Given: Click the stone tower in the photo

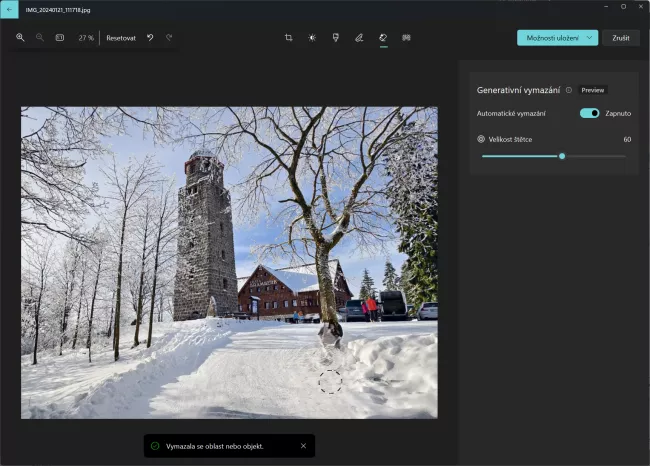Looking at the screenshot, I should 204,240.
